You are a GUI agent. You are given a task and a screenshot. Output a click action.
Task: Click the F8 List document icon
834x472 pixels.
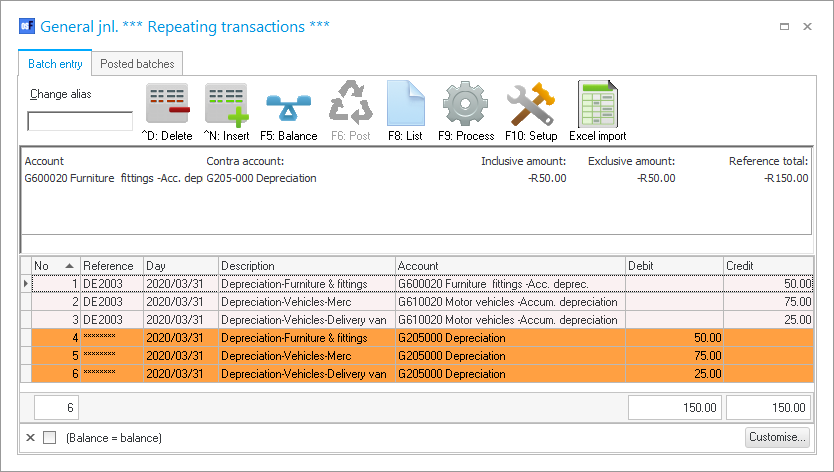coord(405,104)
